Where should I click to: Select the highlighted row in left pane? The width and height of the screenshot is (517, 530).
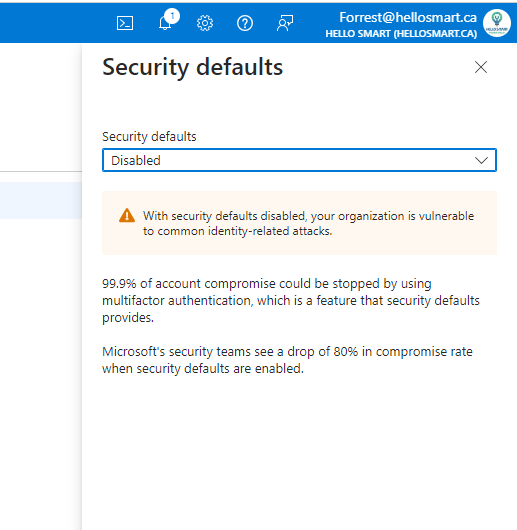click(41, 200)
